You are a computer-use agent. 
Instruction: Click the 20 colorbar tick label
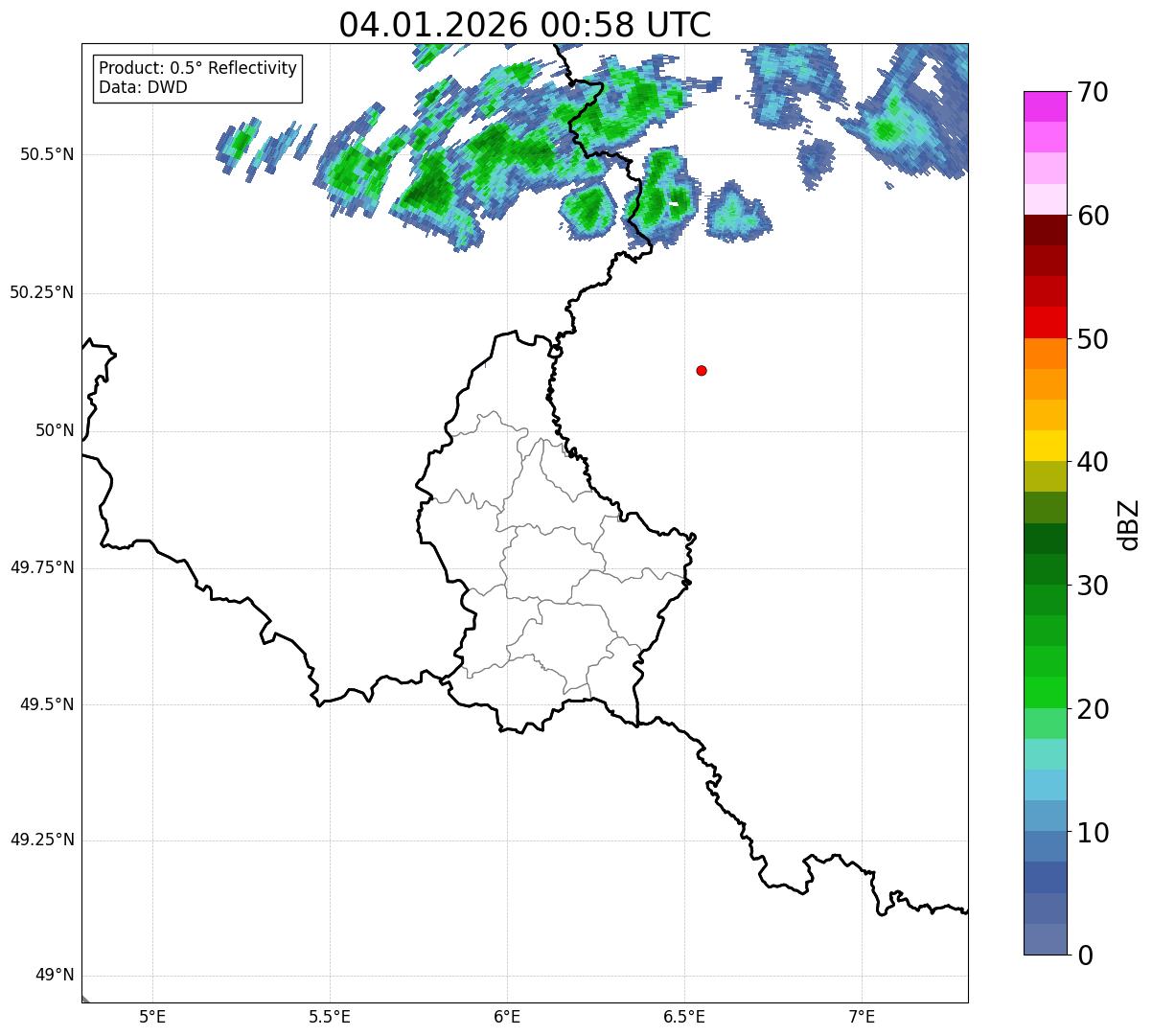click(1093, 709)
